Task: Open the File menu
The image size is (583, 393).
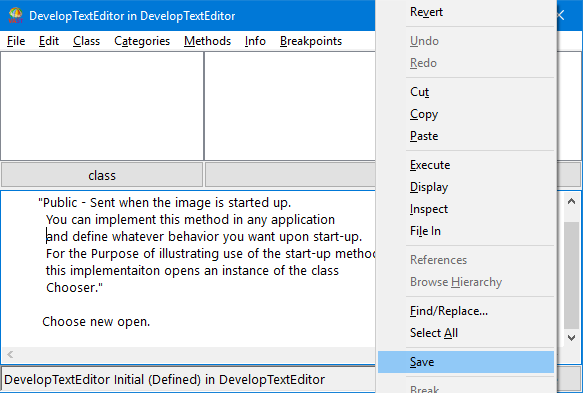Action: point(16,41)
